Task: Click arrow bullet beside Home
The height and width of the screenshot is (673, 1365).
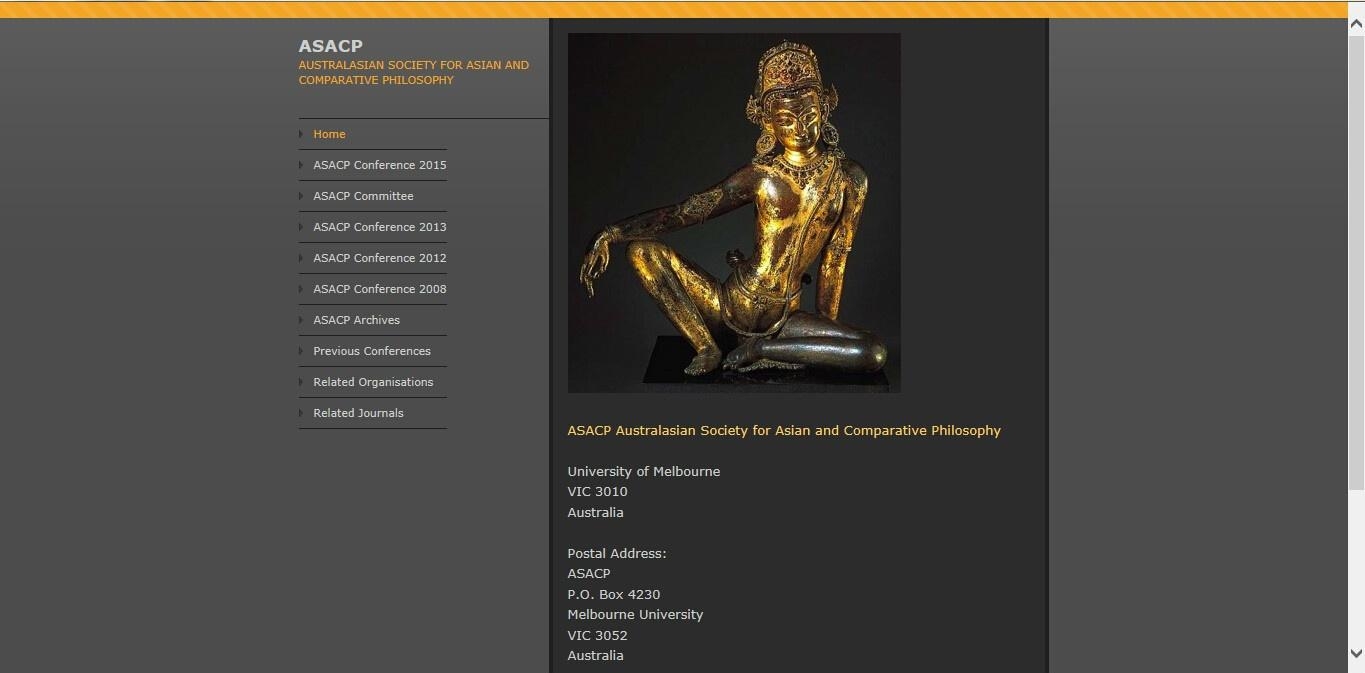Action: pyautogui.click(x=301, y=134)
